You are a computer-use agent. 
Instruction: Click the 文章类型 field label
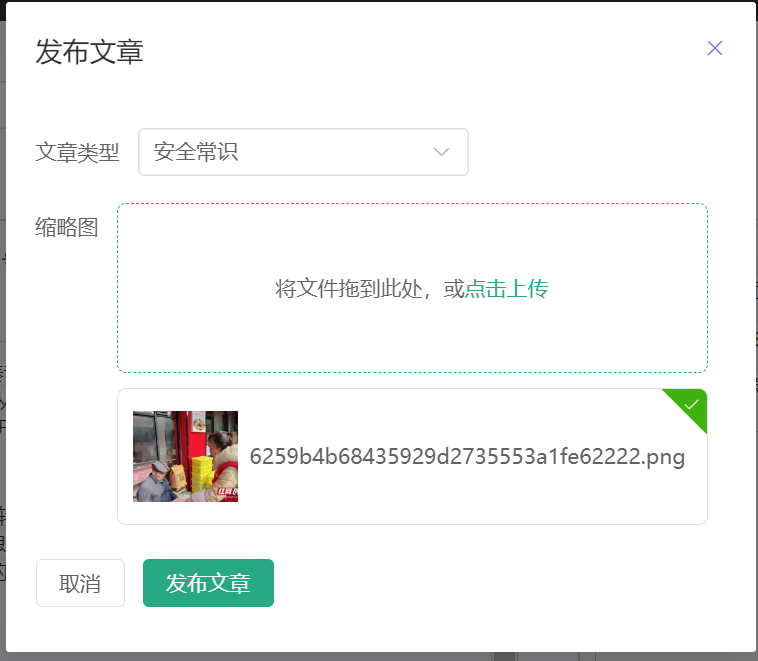point(77,152)
